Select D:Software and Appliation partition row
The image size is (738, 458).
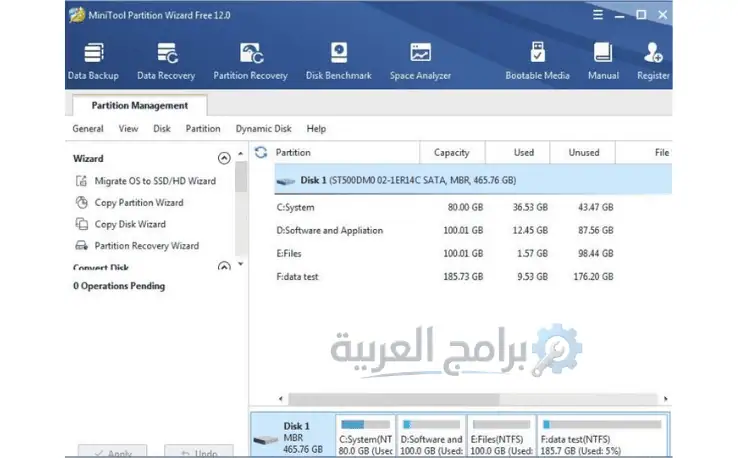click(x=473, y=230)
